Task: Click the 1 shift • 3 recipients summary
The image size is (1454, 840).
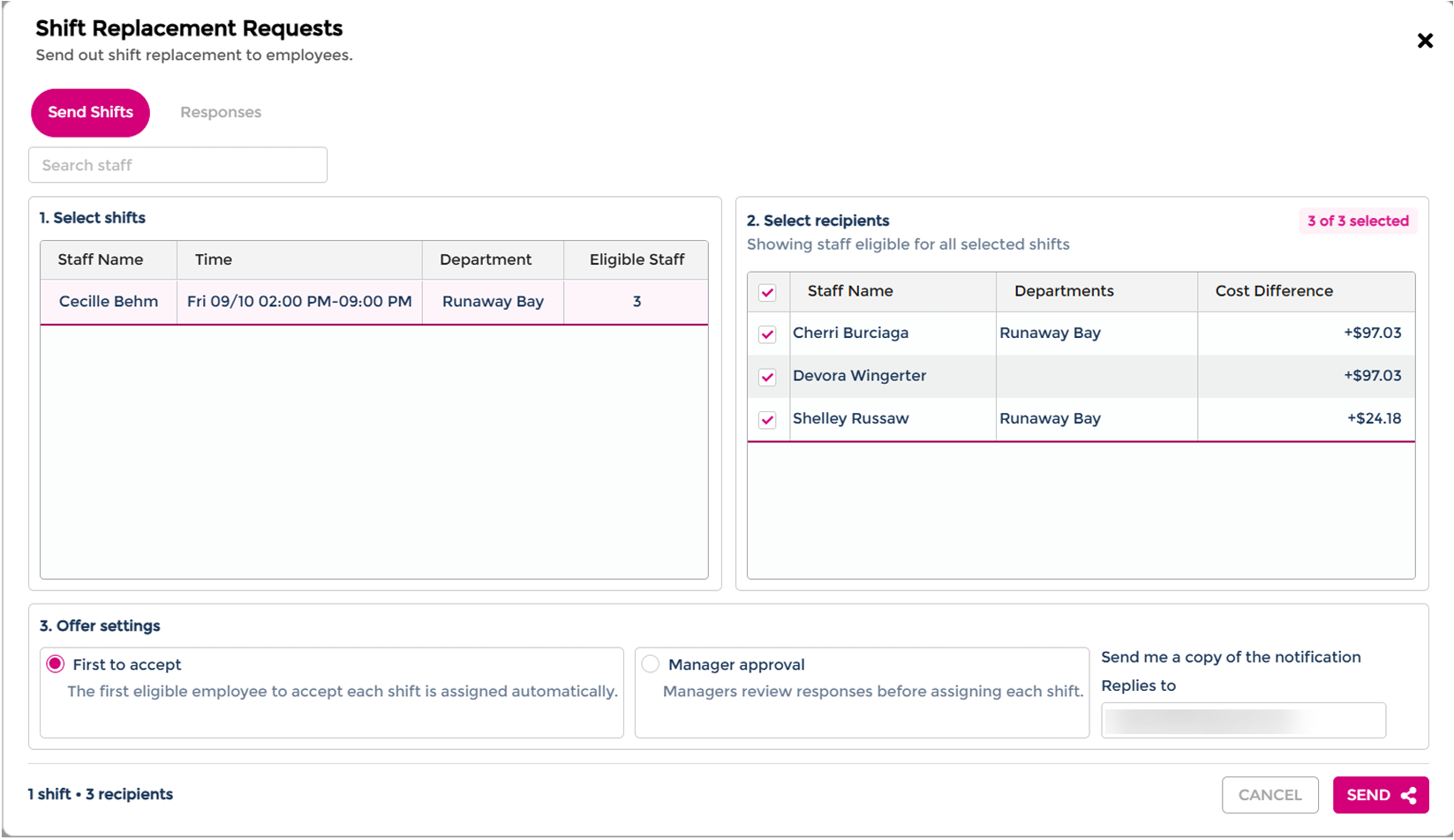Action: coord(101,794)
